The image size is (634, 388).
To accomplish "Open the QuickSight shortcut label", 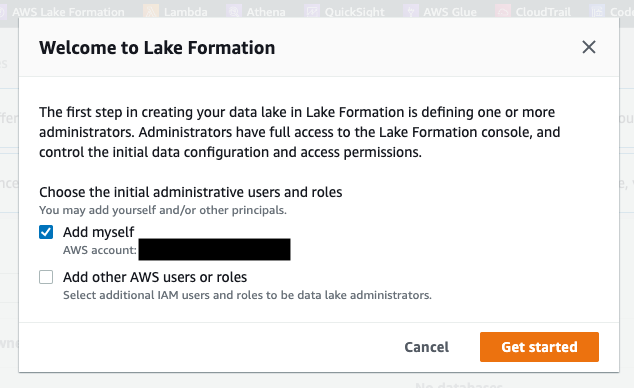I will point(355,12).
